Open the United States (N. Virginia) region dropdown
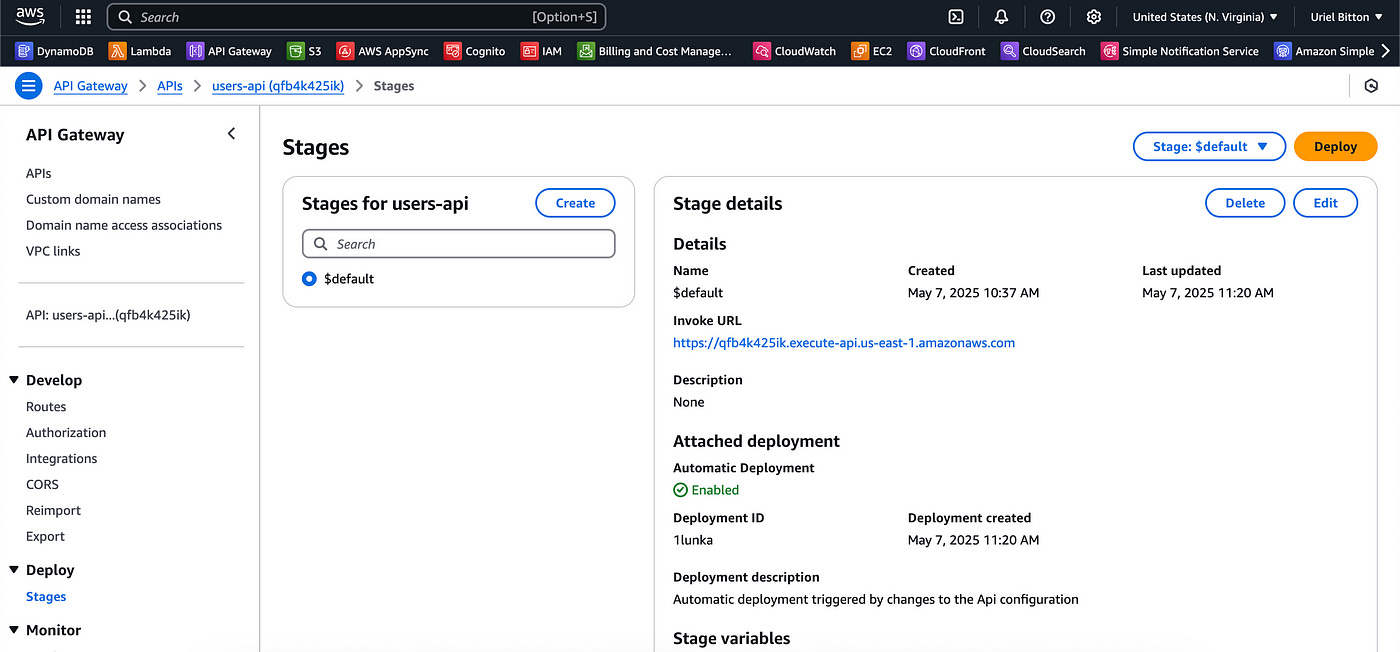This screenshot has width=1400, height=652. click(x=1205, y=17)
